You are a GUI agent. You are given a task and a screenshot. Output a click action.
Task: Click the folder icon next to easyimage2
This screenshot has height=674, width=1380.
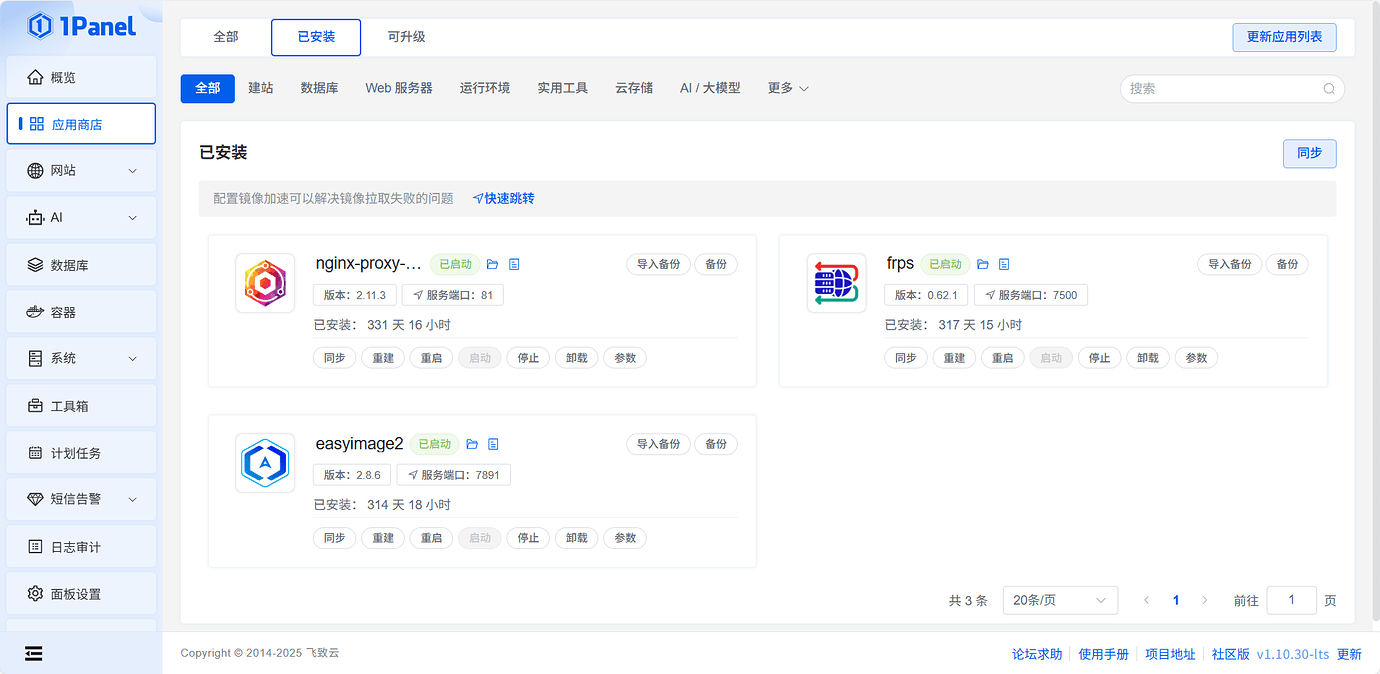[x=471, y=444]
